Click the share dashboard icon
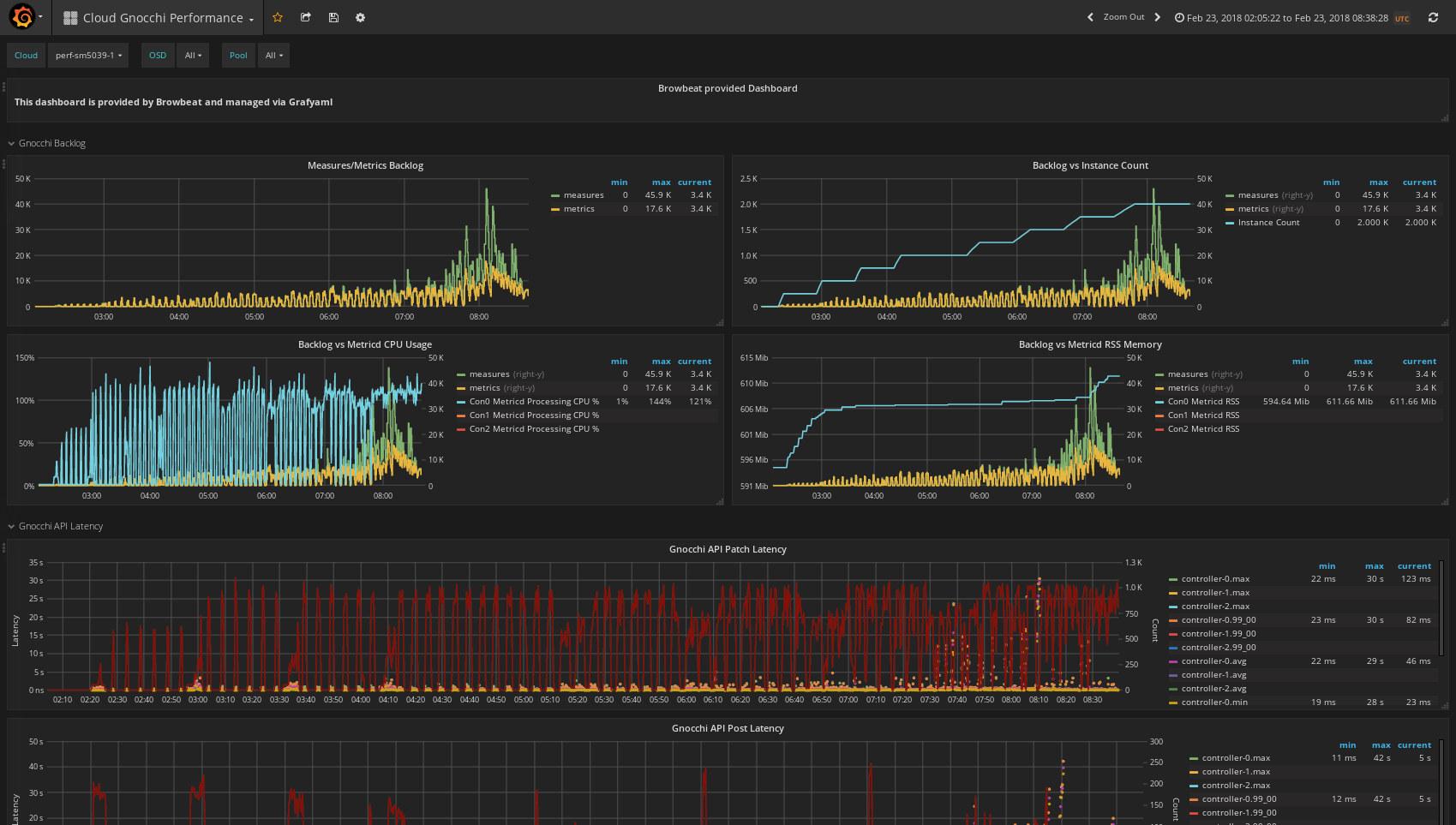 [306, 17]
